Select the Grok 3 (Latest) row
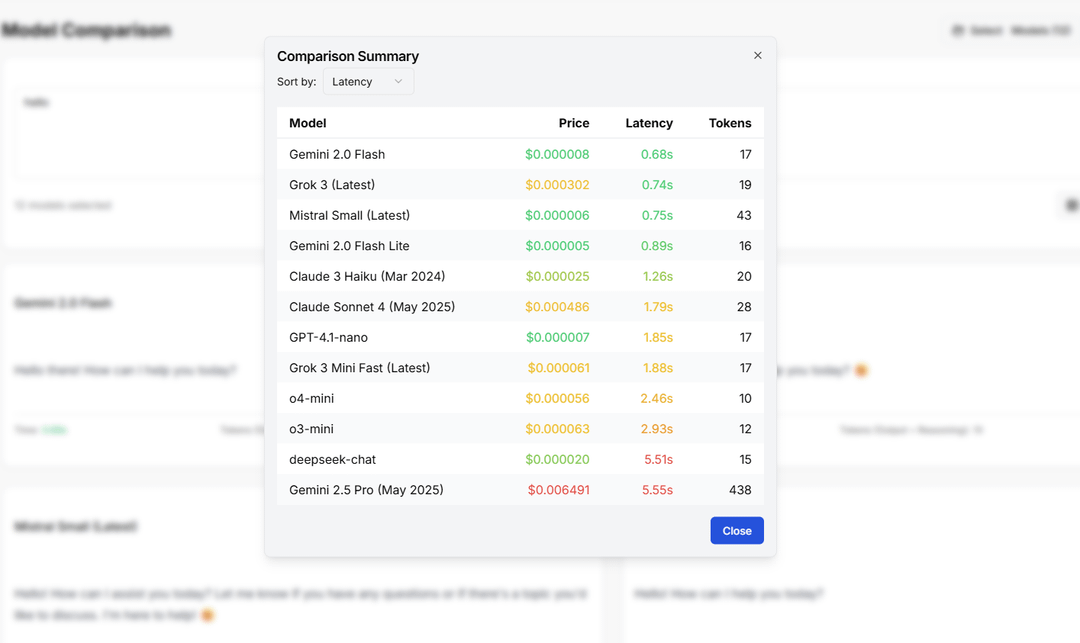1080x643 pixels. coord(520,185)
